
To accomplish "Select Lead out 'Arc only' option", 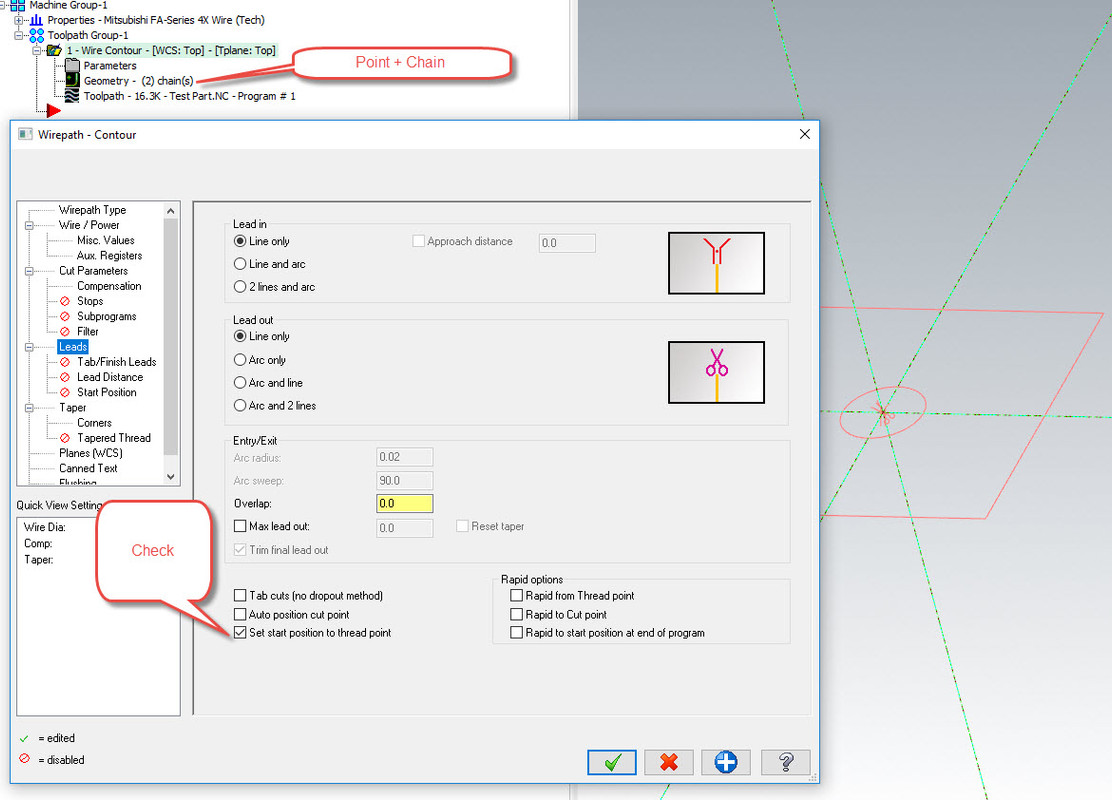I will tap(240, 360).
